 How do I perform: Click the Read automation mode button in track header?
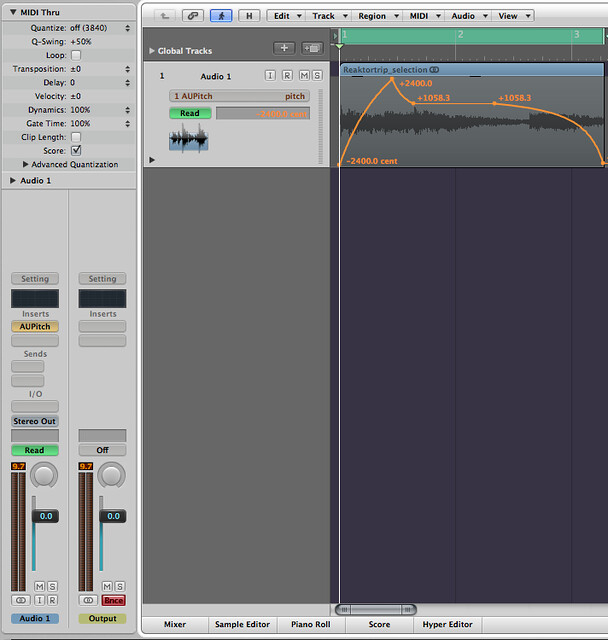pos(190,113)
